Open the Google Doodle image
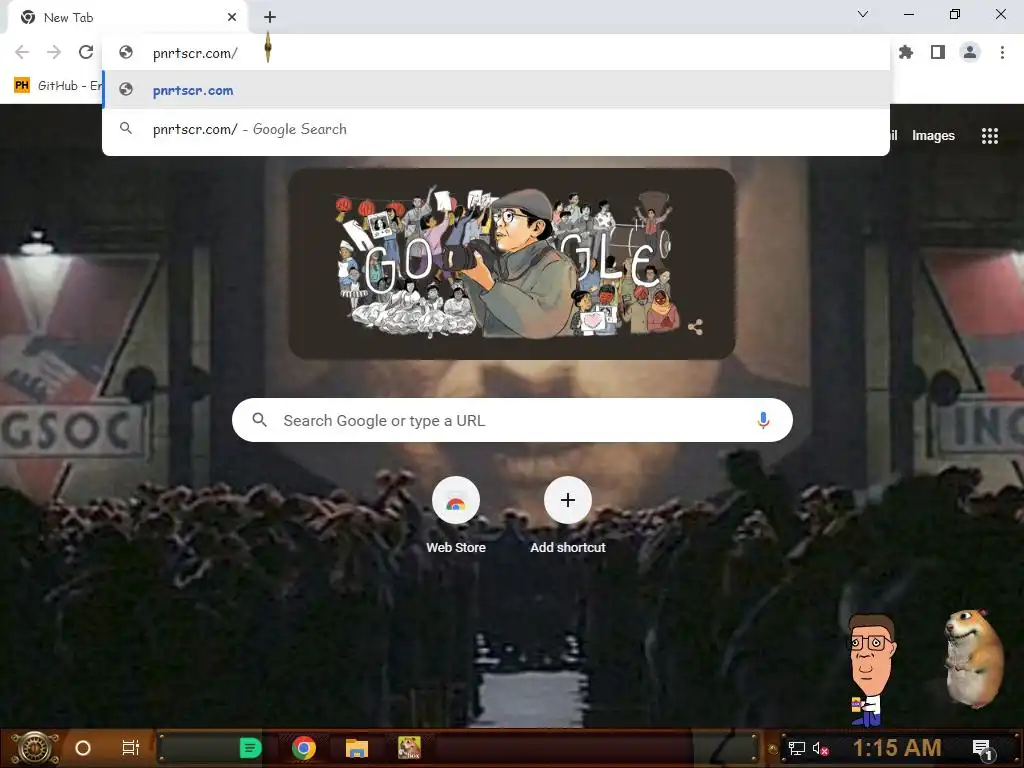 511,264
